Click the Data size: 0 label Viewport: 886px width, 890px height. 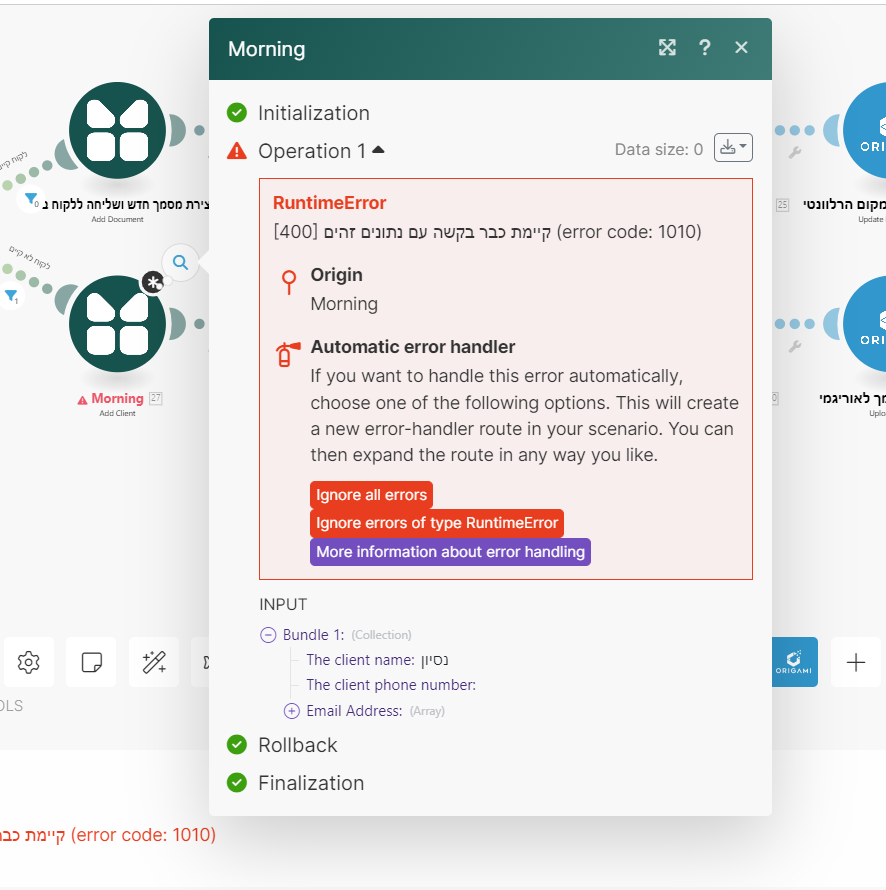[658, 150]
